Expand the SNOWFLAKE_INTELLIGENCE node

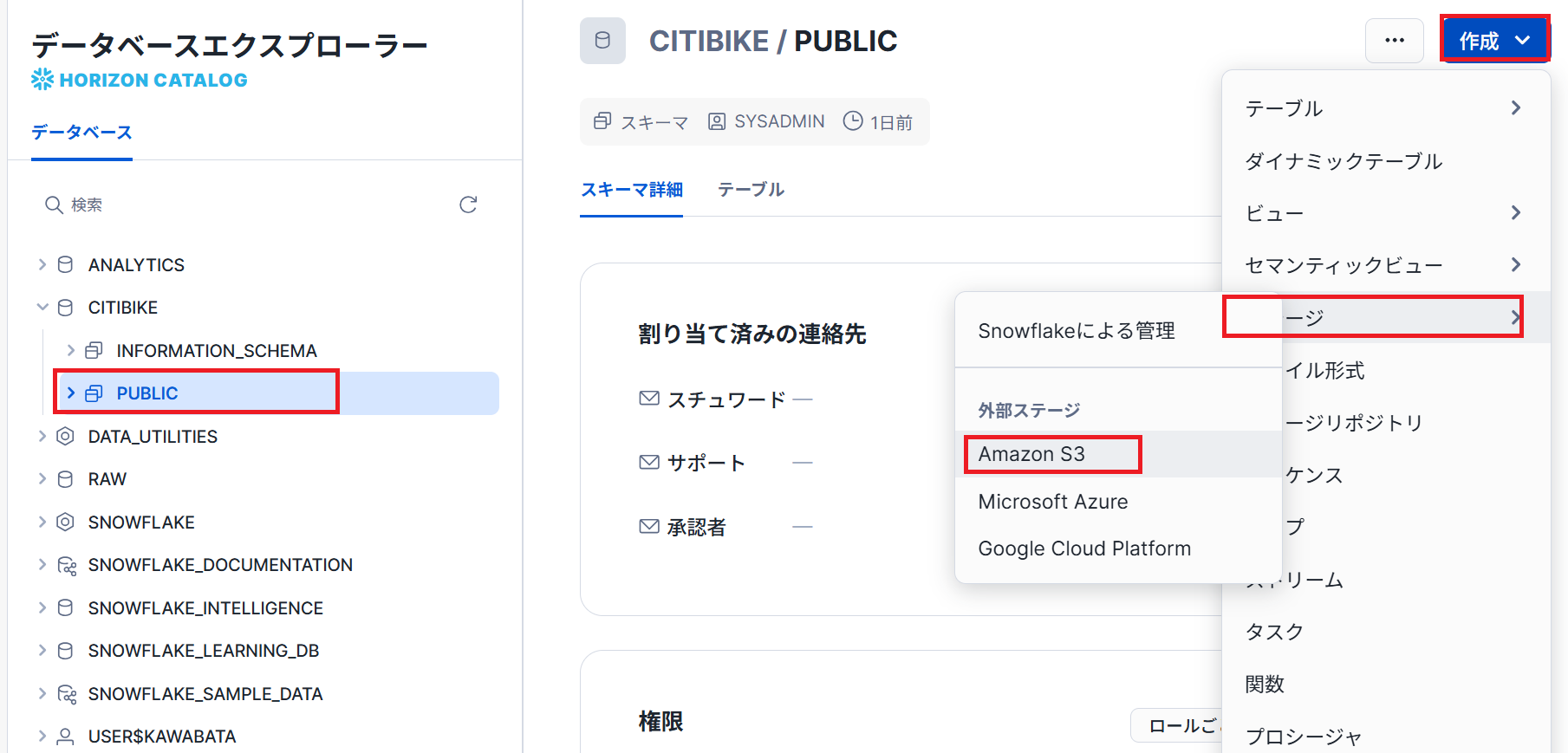coord(42,607)
